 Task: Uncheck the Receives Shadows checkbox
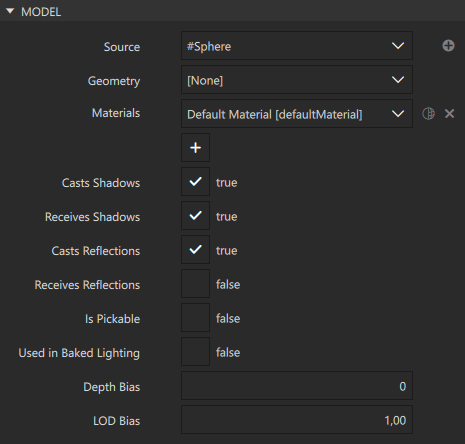tap(195, 216)
